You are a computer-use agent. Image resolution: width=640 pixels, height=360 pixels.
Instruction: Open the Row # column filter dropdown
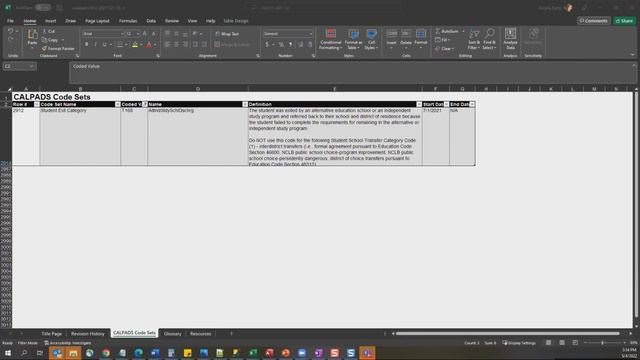pos(36,104)
